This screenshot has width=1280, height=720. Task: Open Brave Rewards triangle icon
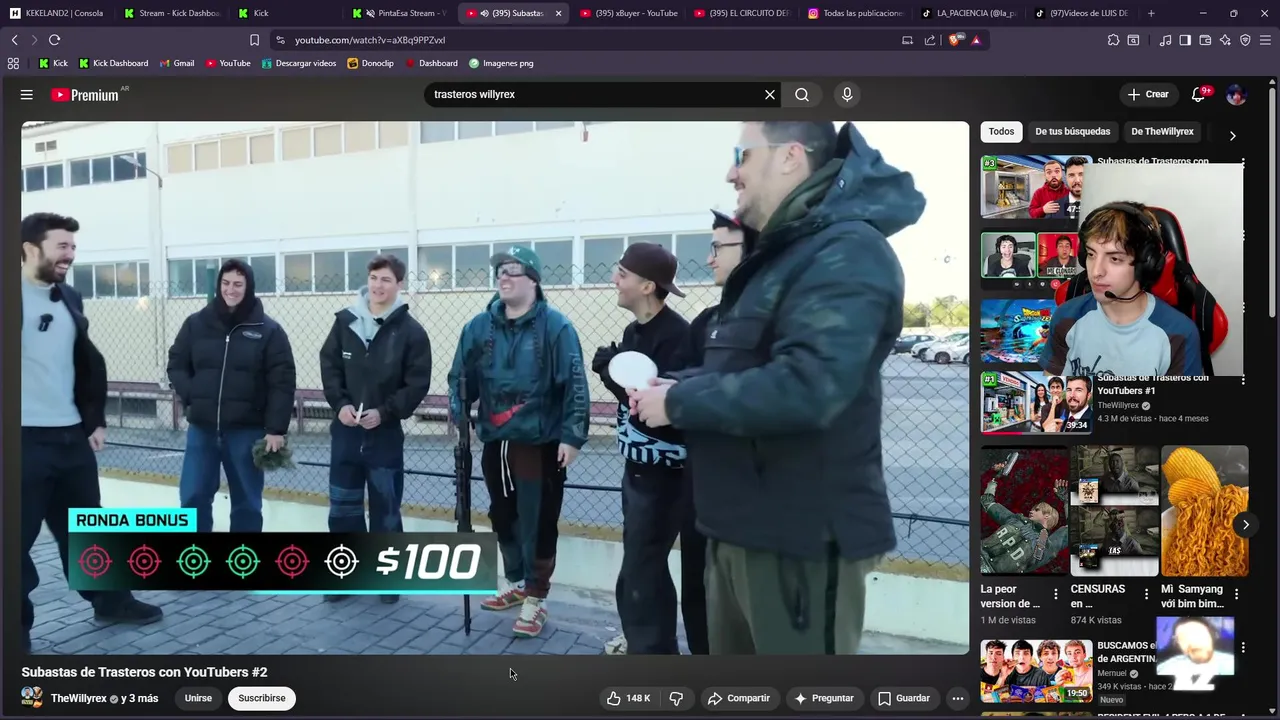pyautogui.click(x=976, y=40)
